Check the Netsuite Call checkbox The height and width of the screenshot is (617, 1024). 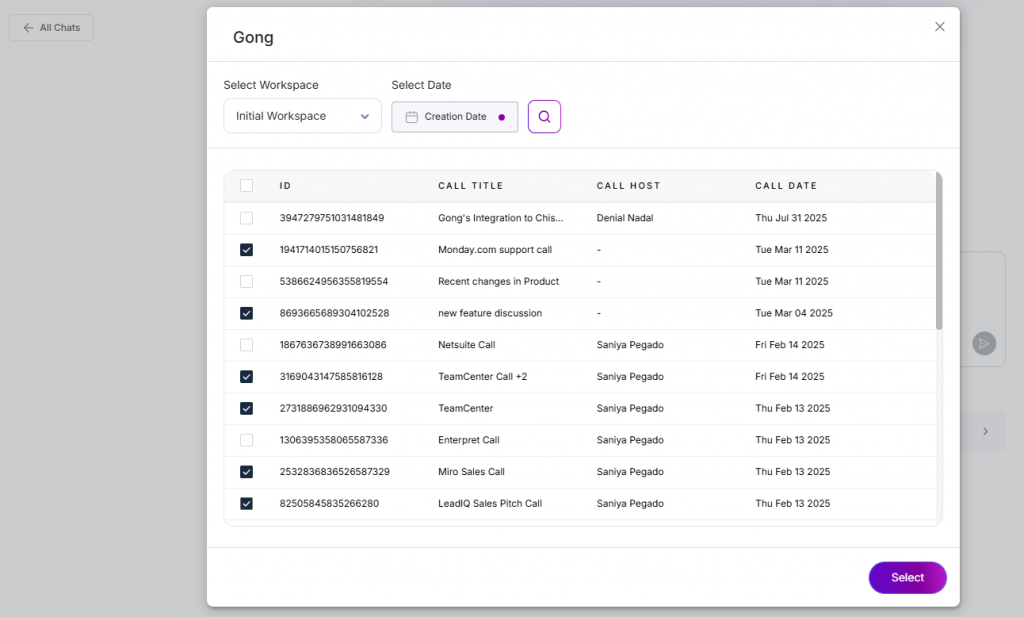[246, 345]
